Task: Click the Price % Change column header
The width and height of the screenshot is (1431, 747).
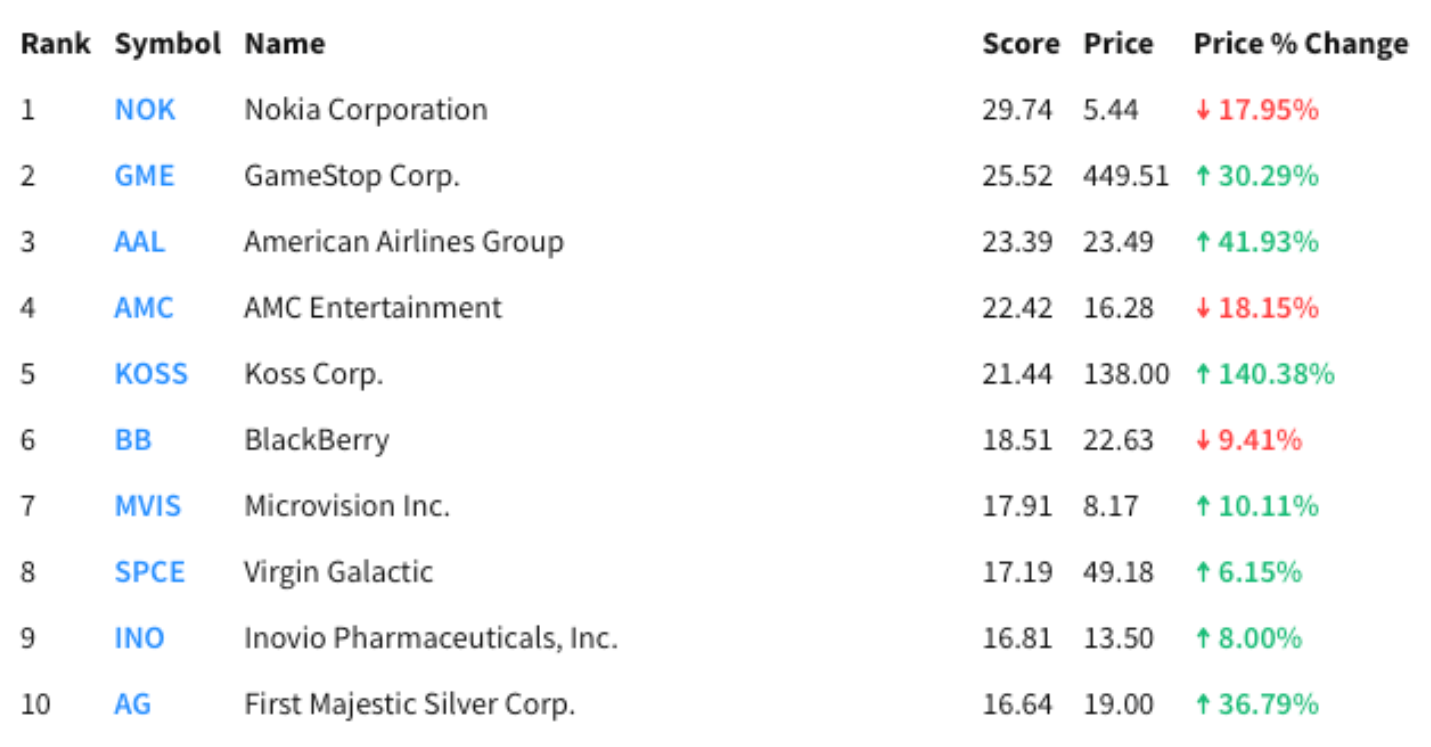Action: [x=1300, y=44]
